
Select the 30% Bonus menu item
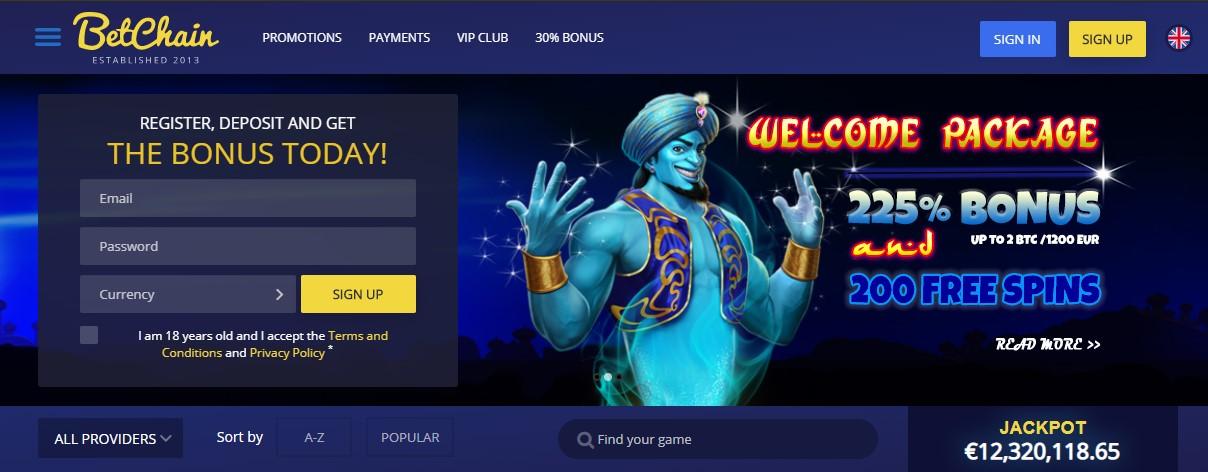pos(569,38)
